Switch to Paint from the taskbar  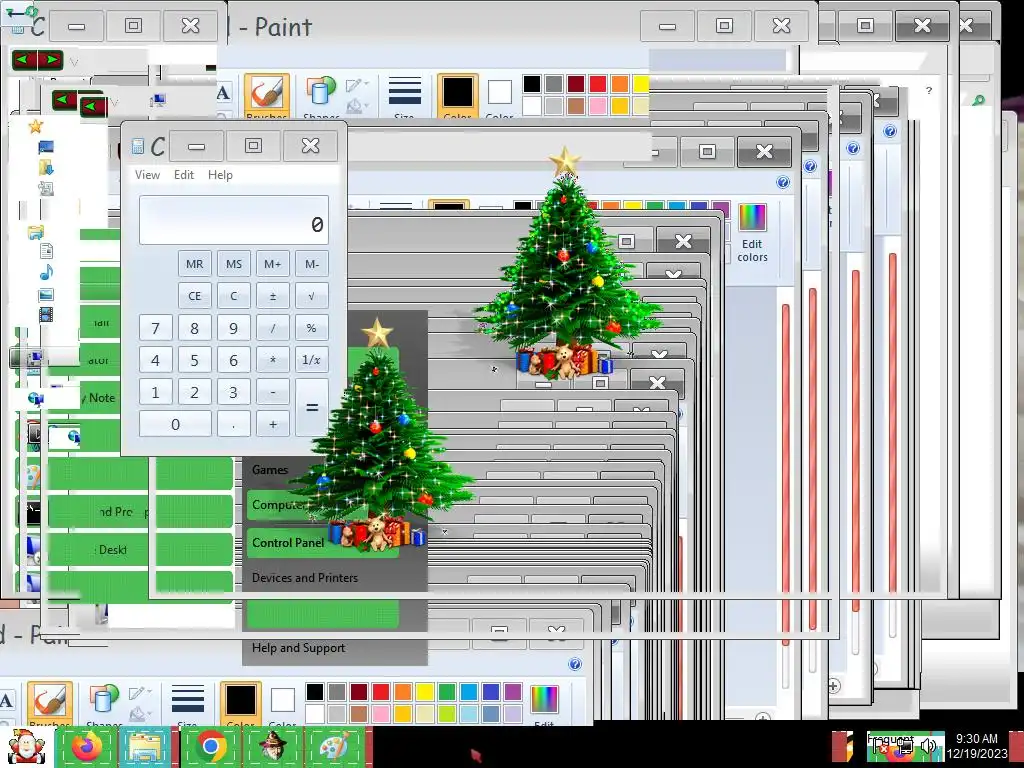[334, 746]
